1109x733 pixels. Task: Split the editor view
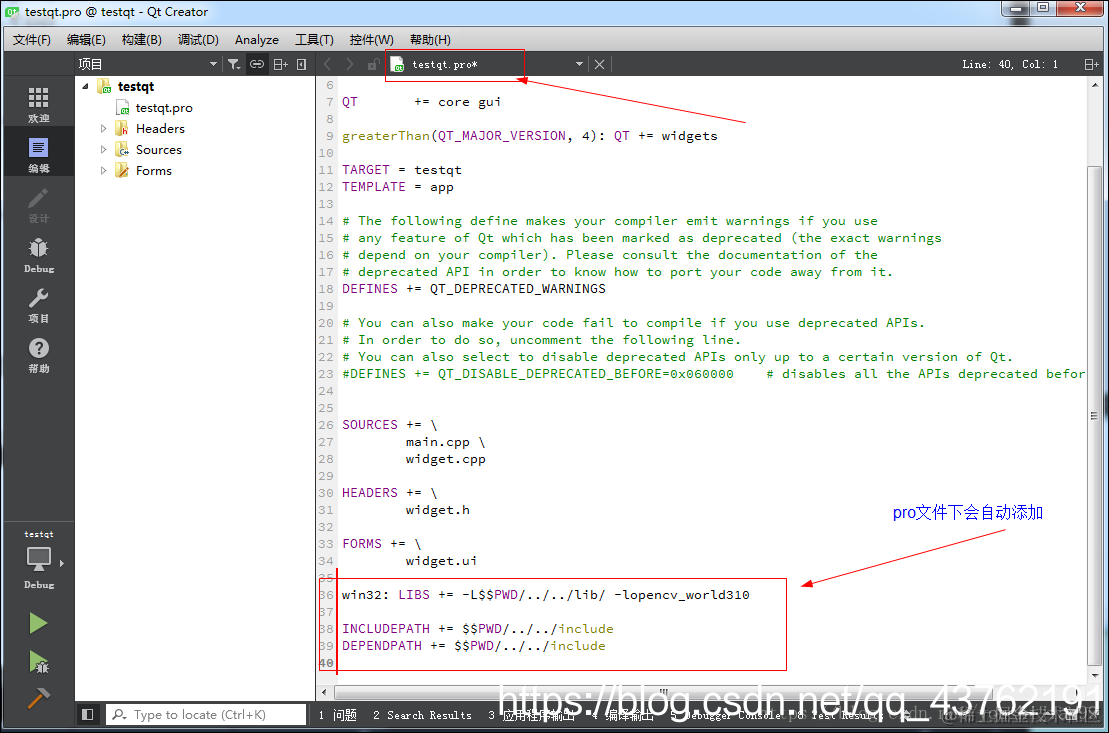tap(1091, 64)
